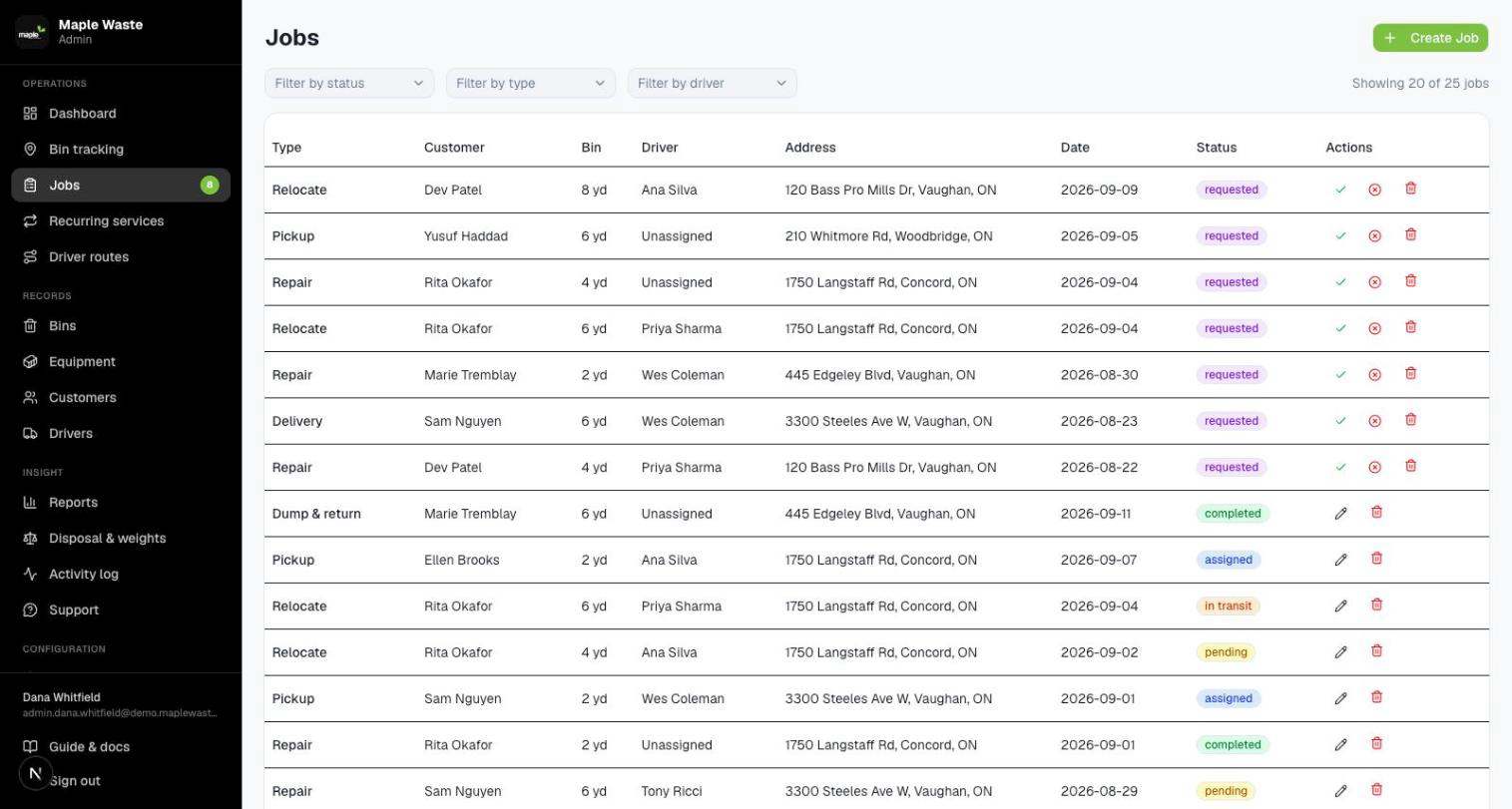Reject the Dev Patel 8 yd relocate request

point(1374,190)
